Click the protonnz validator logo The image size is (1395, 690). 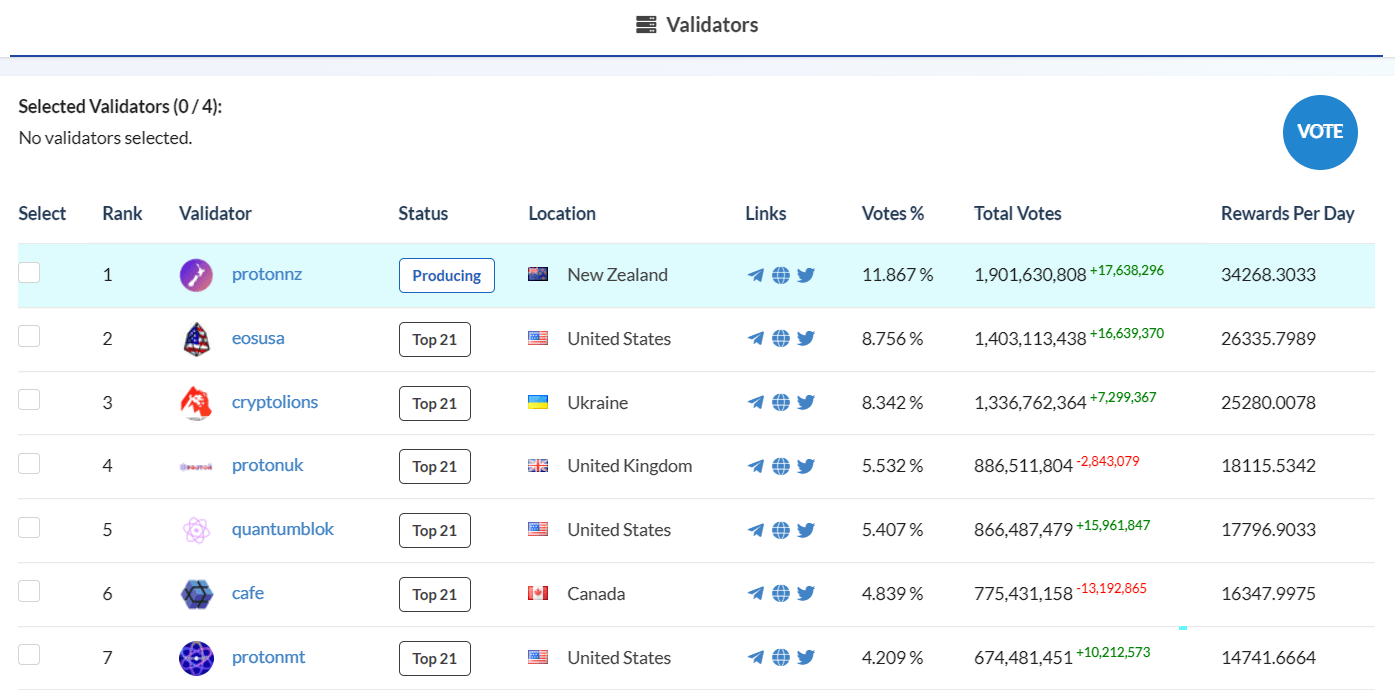[196, 275]
